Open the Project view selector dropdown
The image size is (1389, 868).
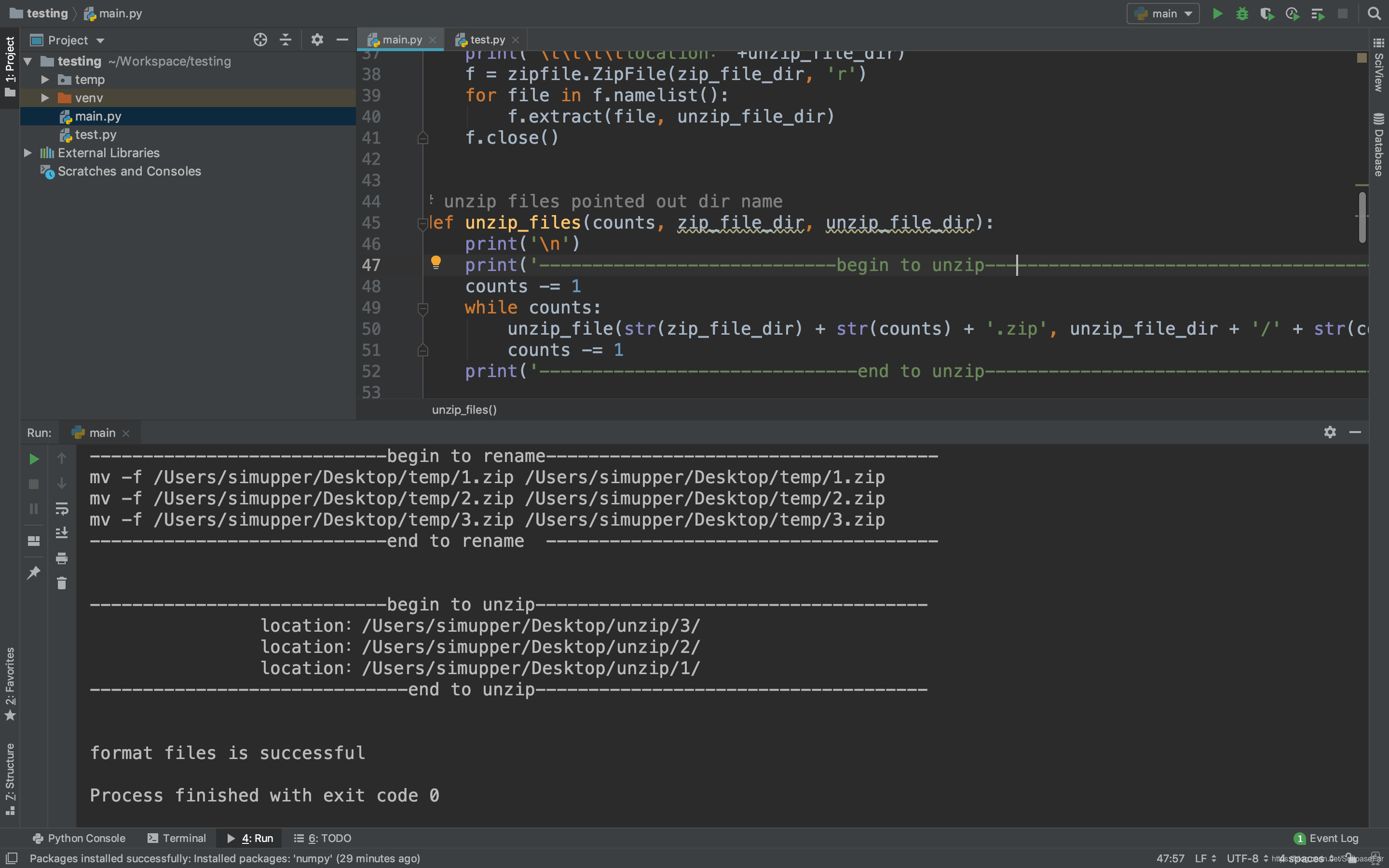point(68,40)
